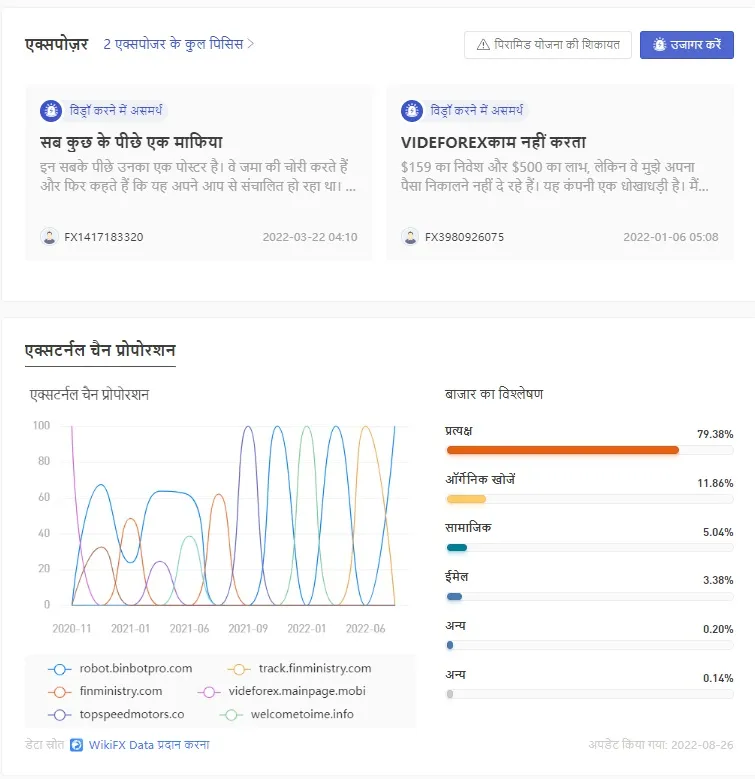Toggle topspeedmotors.co legend marker
The height and width of the screenshot is (779, 755).
click(x=60, y=715)
